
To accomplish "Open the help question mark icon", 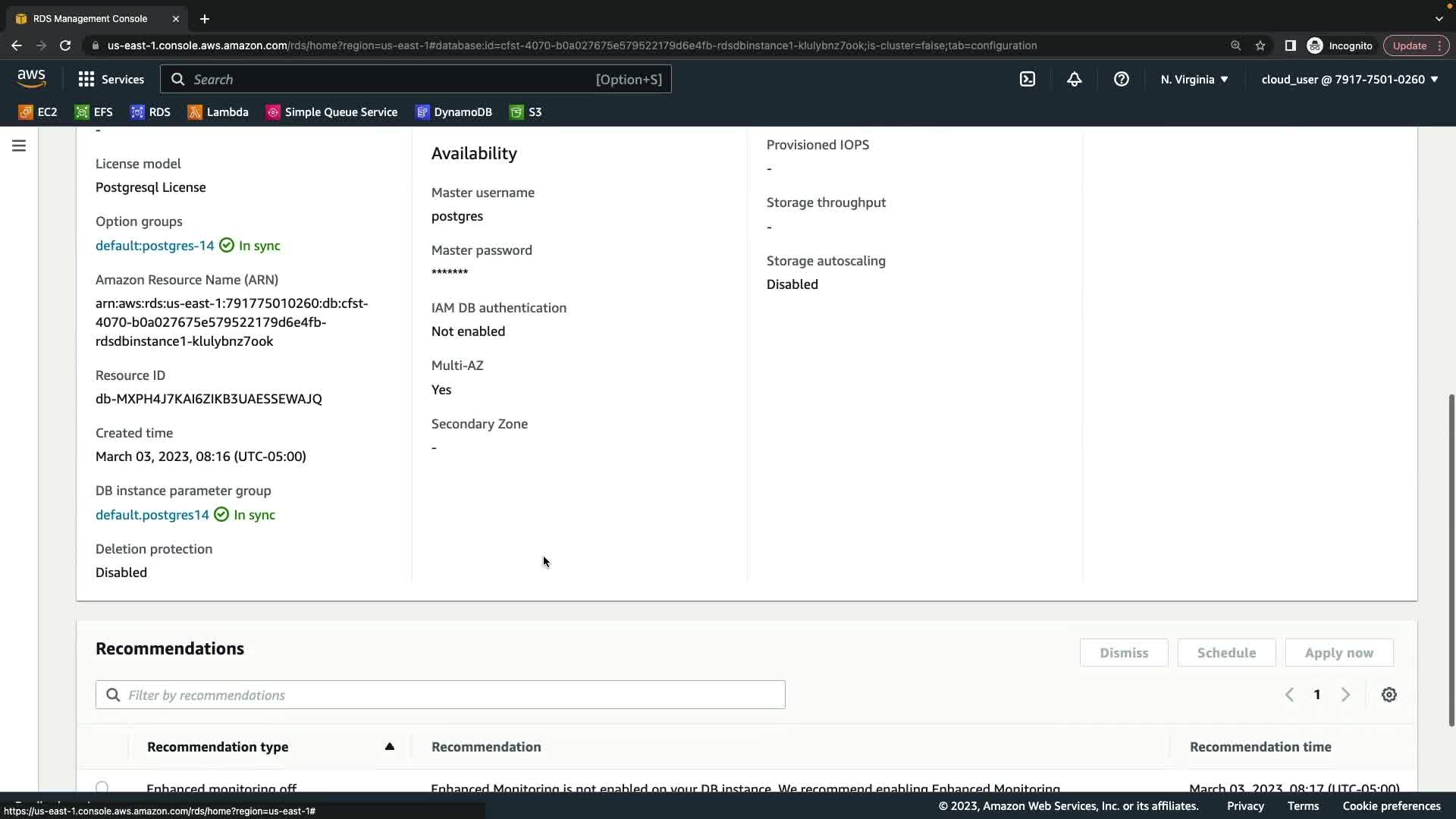I will click(x=1122, y=79).
